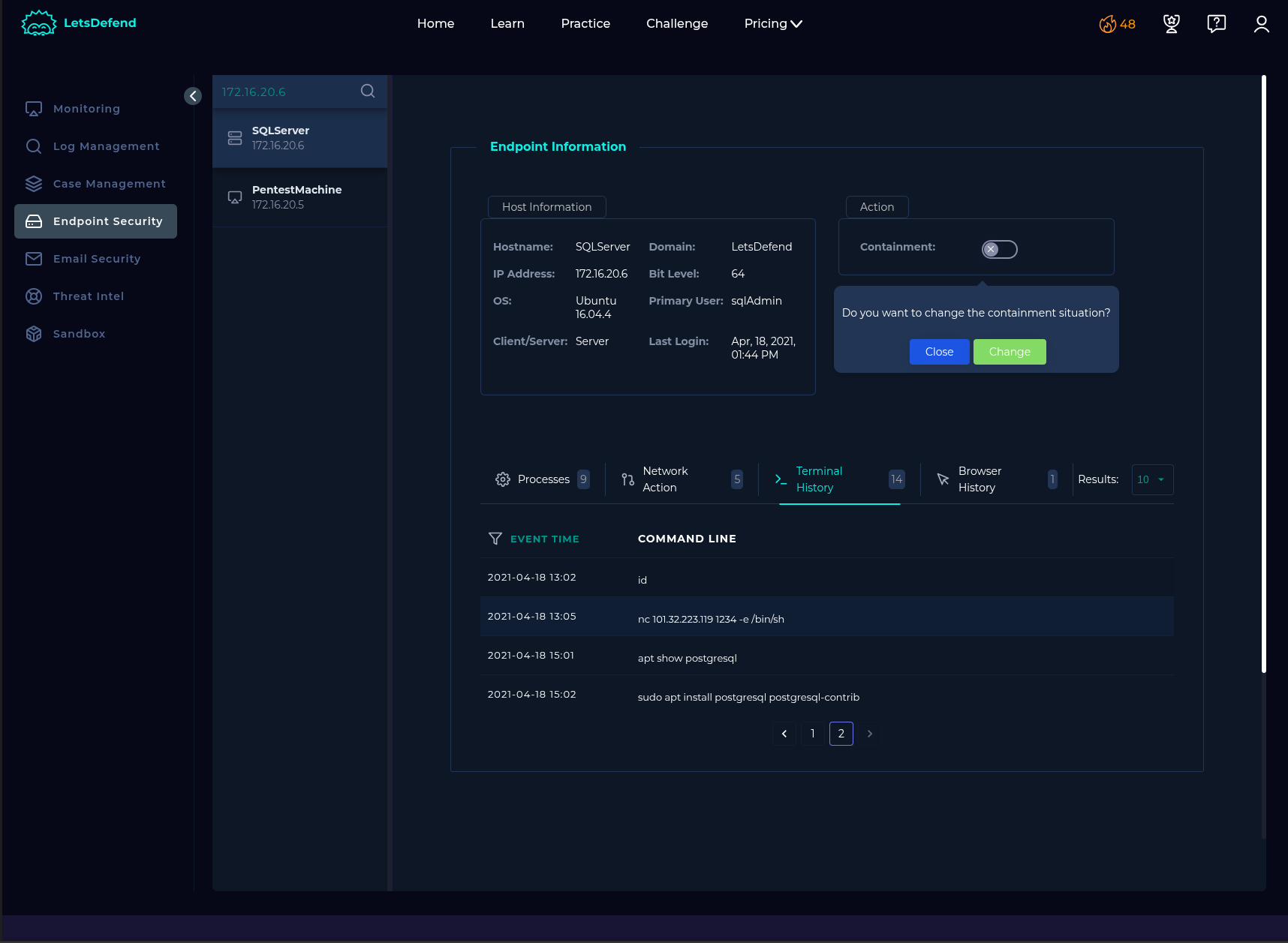Click the Processes count badge 9
The width and height of the screenshot is (1288, 943).
pyautogui.click(x=583, y=479)
